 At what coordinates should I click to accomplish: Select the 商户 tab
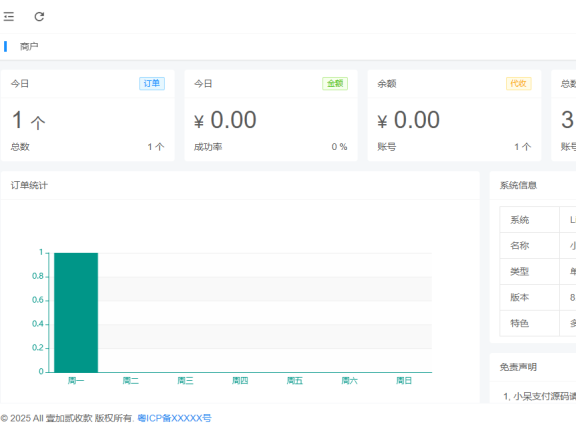tap(29, 47)
